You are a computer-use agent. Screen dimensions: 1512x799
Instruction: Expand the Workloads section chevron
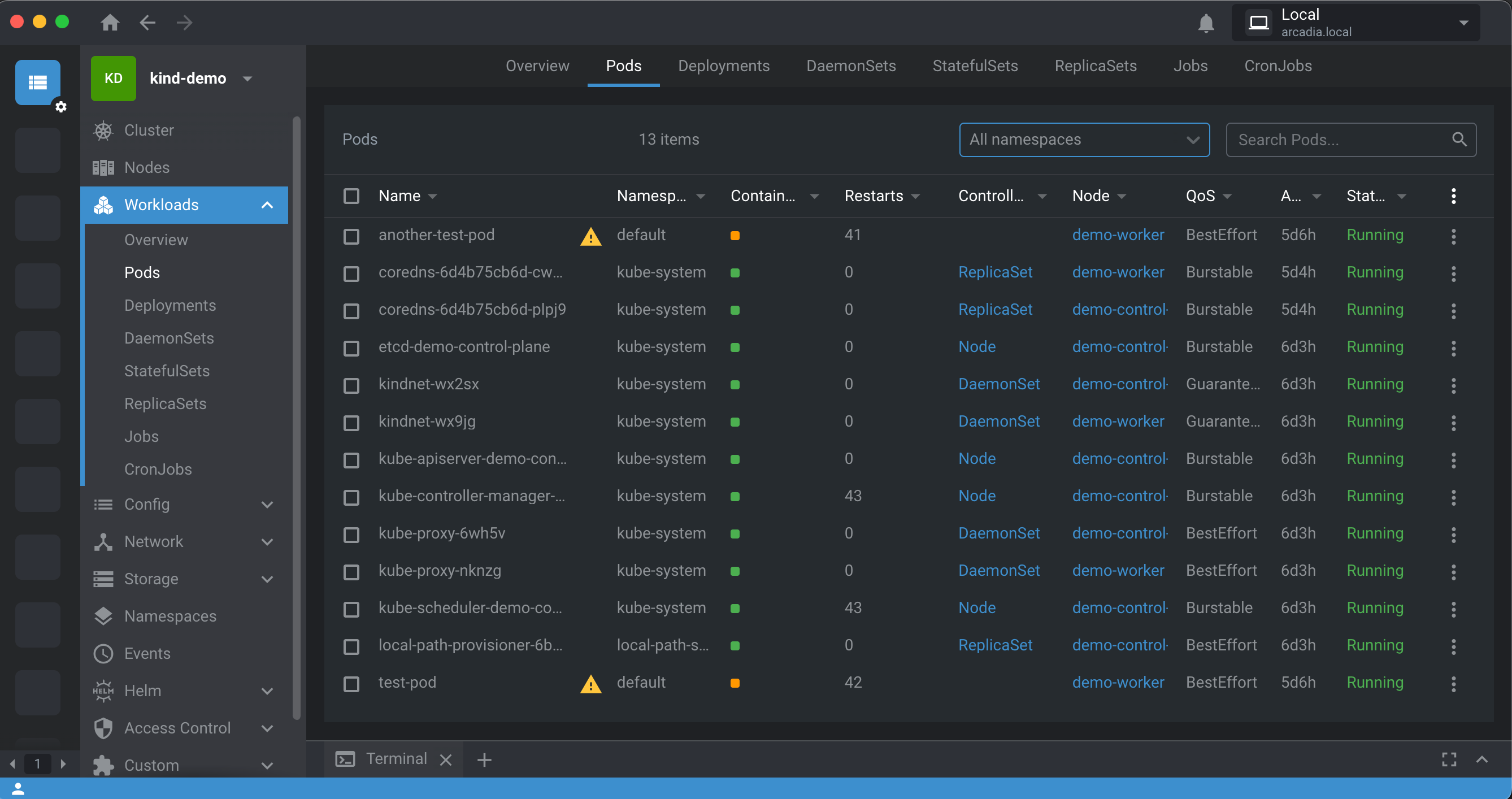(x=268, y=204)
